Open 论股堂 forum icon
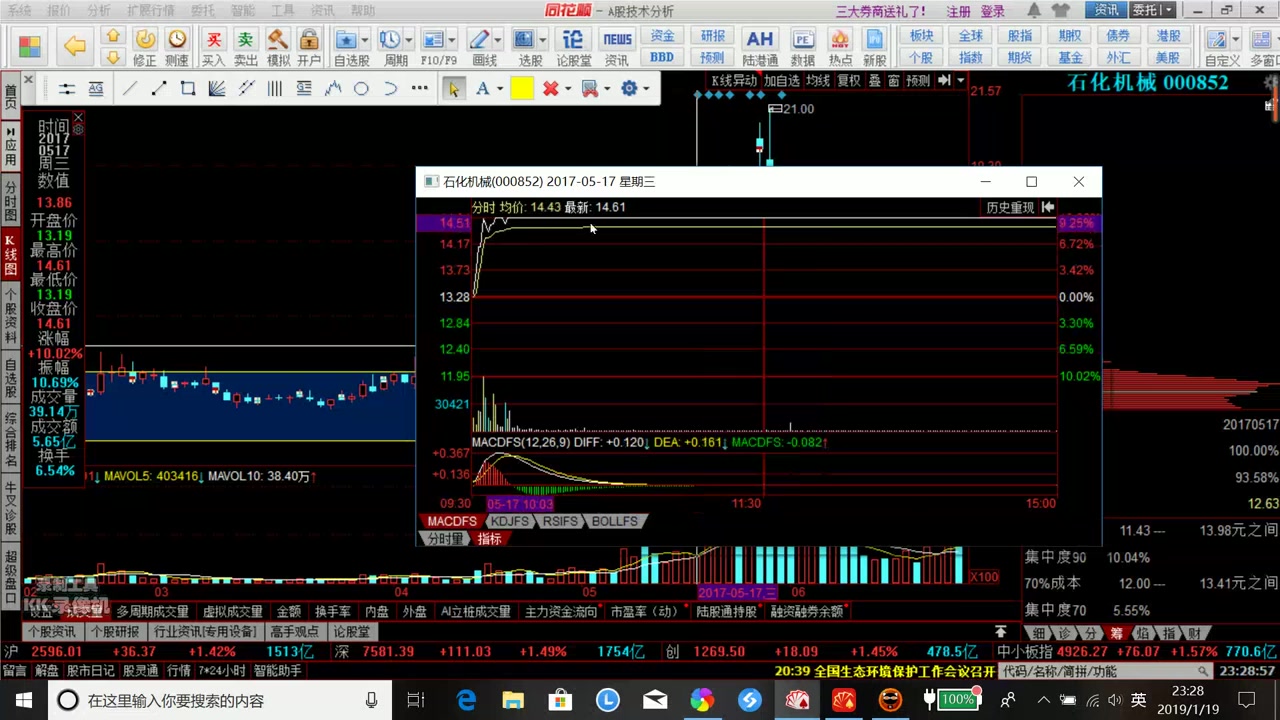The height and width of the screenshot is (720, 1280). tap(573, 47)
